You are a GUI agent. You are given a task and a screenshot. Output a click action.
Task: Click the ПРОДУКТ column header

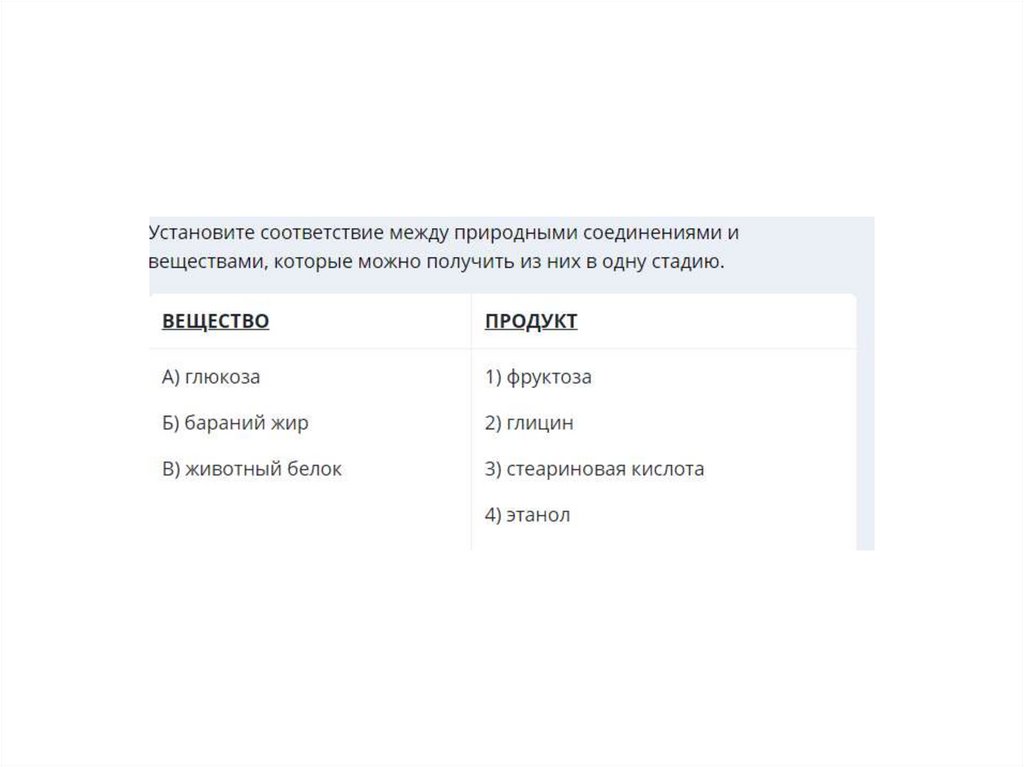[x=531, y=321]
